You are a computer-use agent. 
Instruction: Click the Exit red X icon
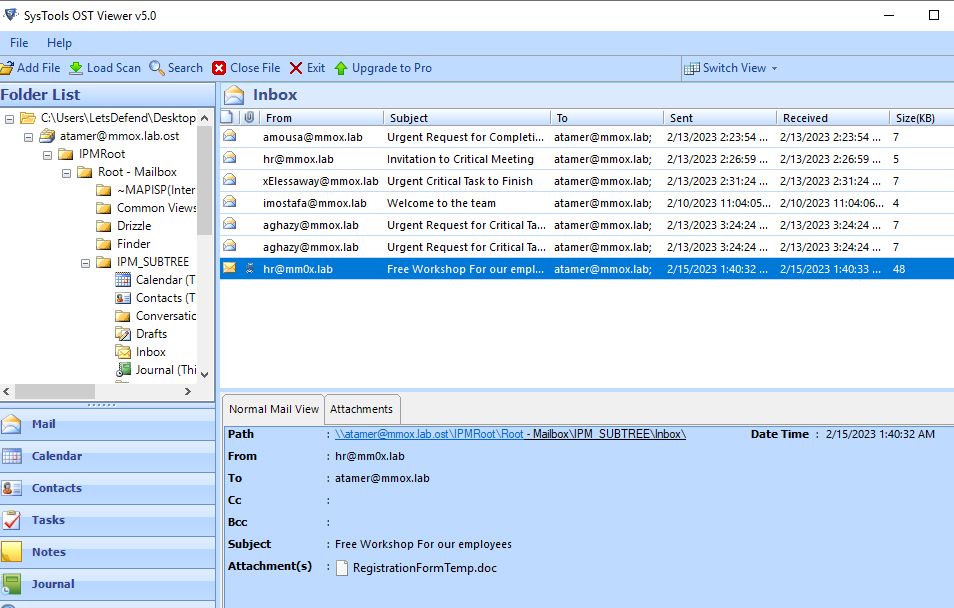pyautogui.click(x=296, y=68)
